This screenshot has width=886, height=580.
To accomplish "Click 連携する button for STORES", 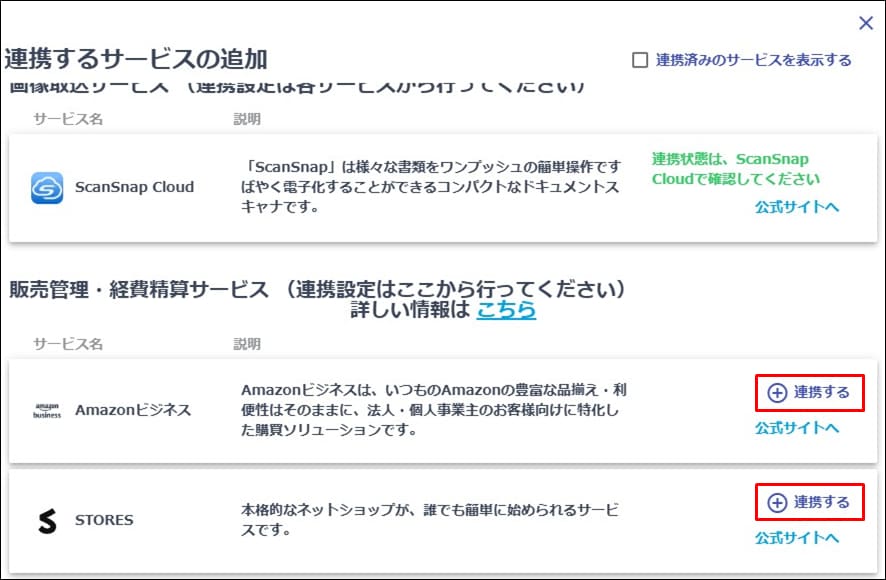I will (x=809, y=502).
